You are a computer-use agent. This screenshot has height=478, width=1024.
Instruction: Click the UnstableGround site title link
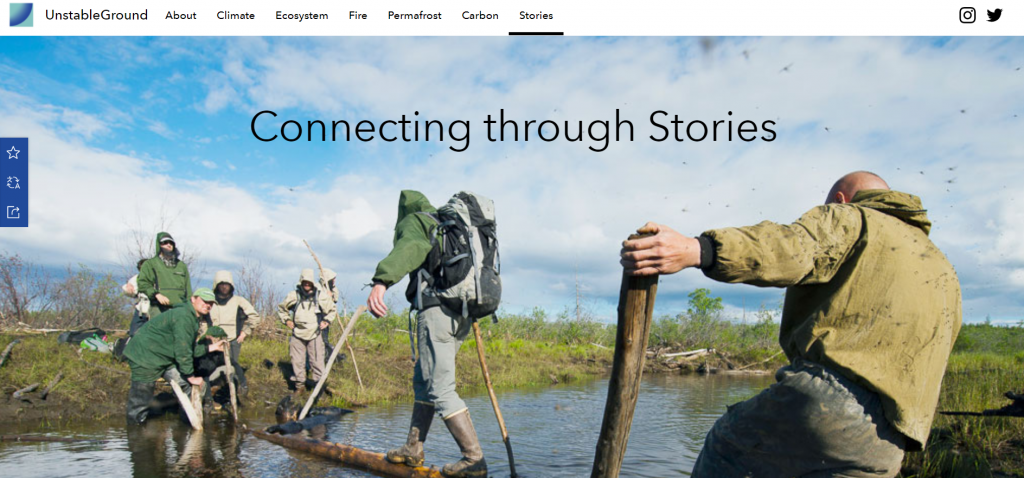[97, 15]
